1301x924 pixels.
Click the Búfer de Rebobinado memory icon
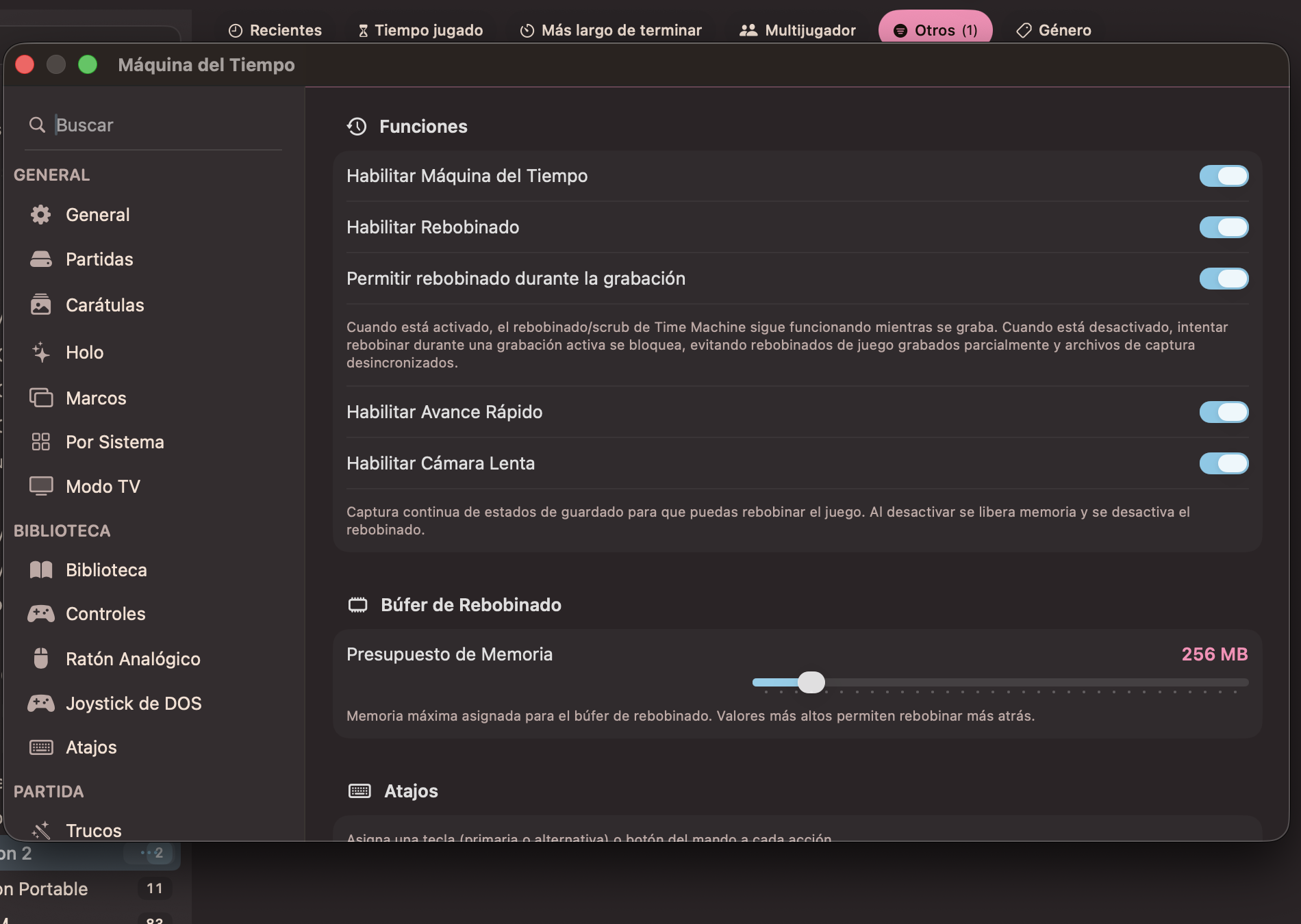(x=357, y=604)
